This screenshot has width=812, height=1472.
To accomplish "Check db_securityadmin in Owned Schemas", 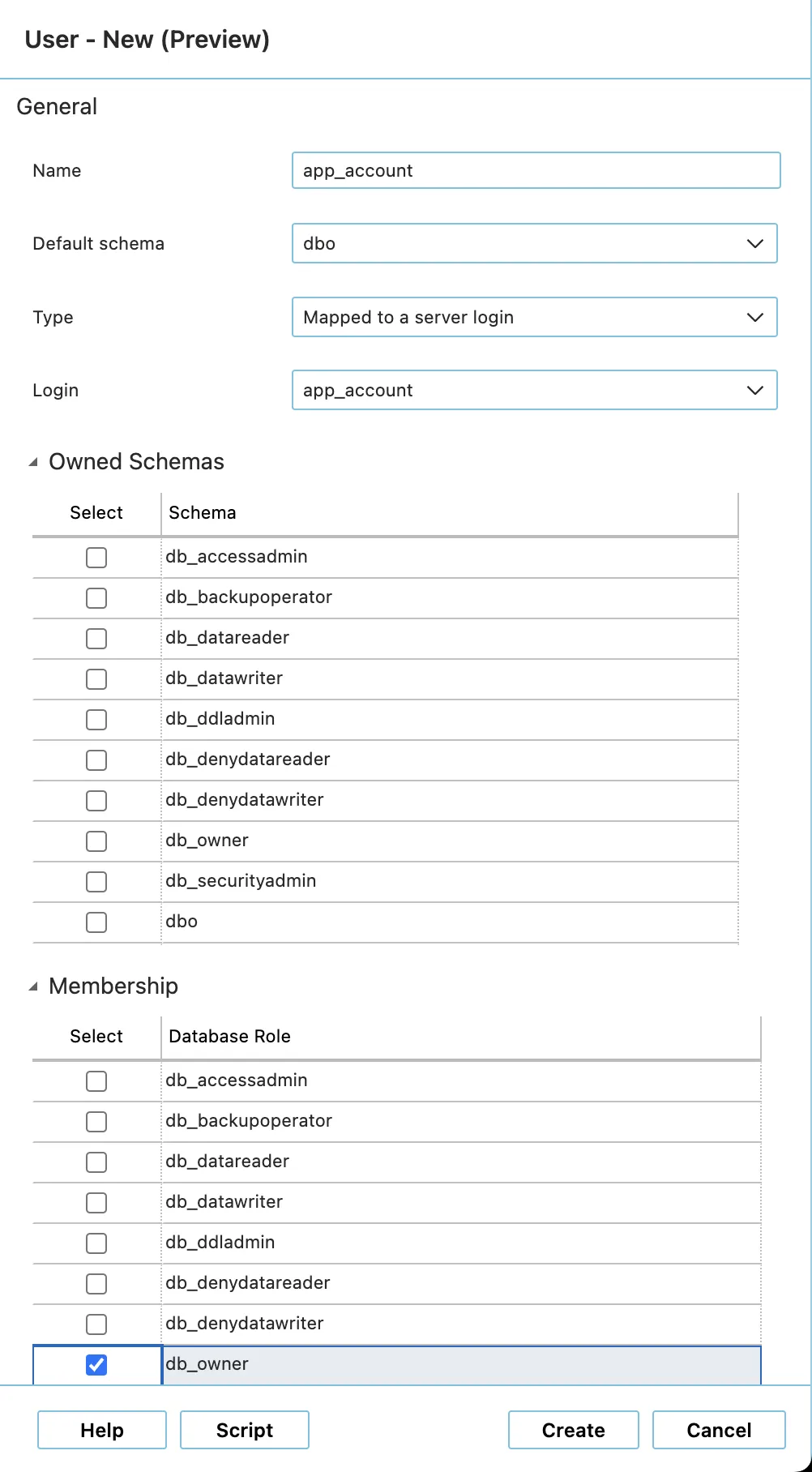I will click(96, 882).
